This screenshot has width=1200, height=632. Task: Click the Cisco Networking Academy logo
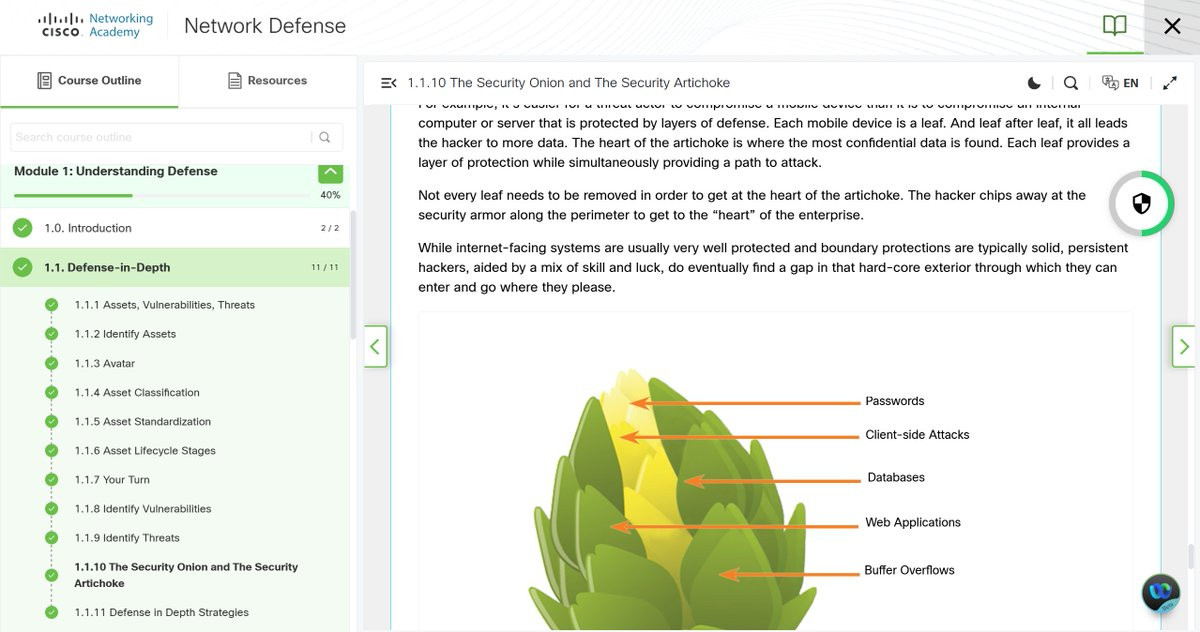coord(96,25)
